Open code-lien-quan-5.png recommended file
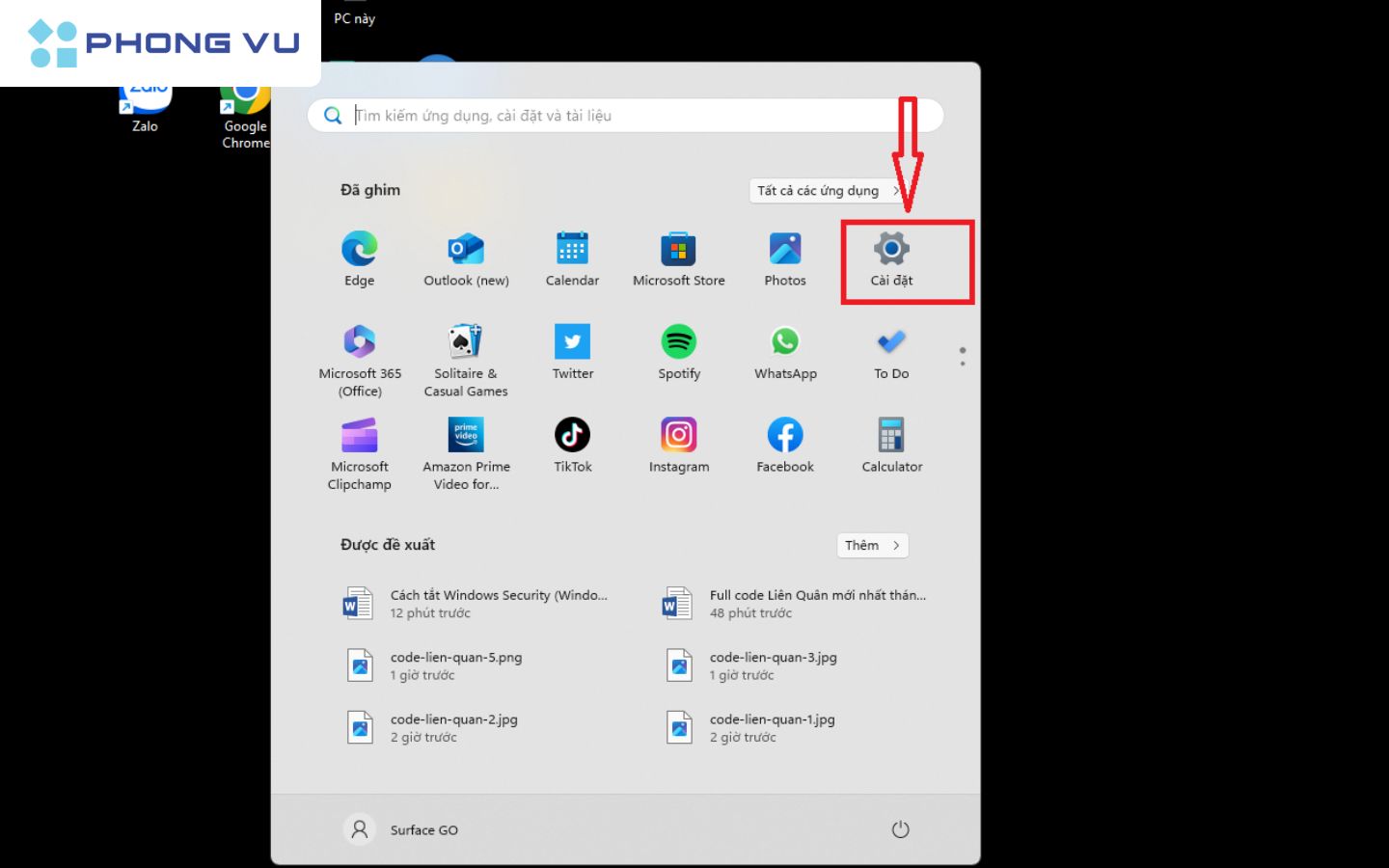This screenshot has width=1389, height=868. tap(455, 665)
